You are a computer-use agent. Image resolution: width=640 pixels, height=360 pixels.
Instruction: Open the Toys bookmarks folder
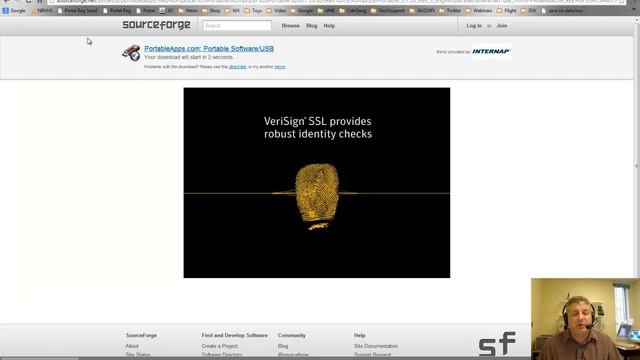click(x=253, y=11)
